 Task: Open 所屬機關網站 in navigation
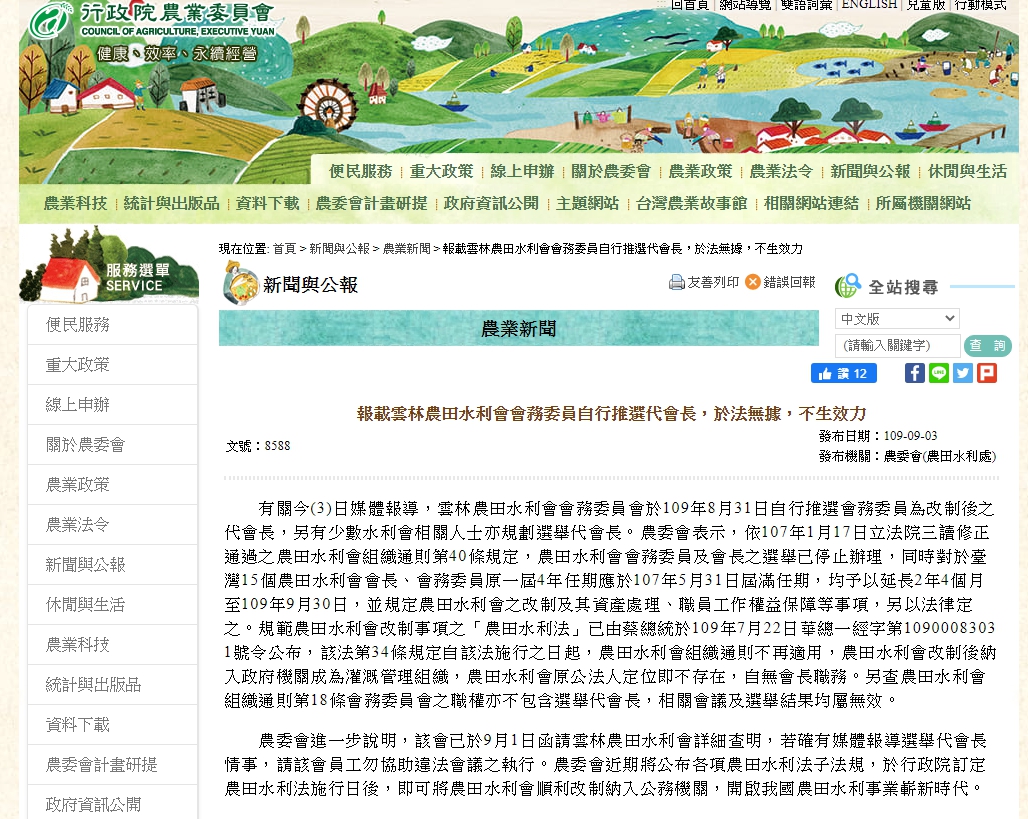pos(923,203)
